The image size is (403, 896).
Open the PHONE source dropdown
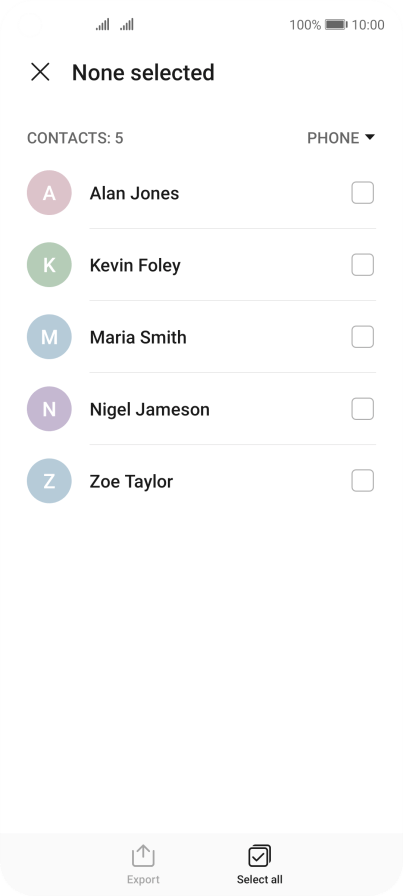pos(341,138)
